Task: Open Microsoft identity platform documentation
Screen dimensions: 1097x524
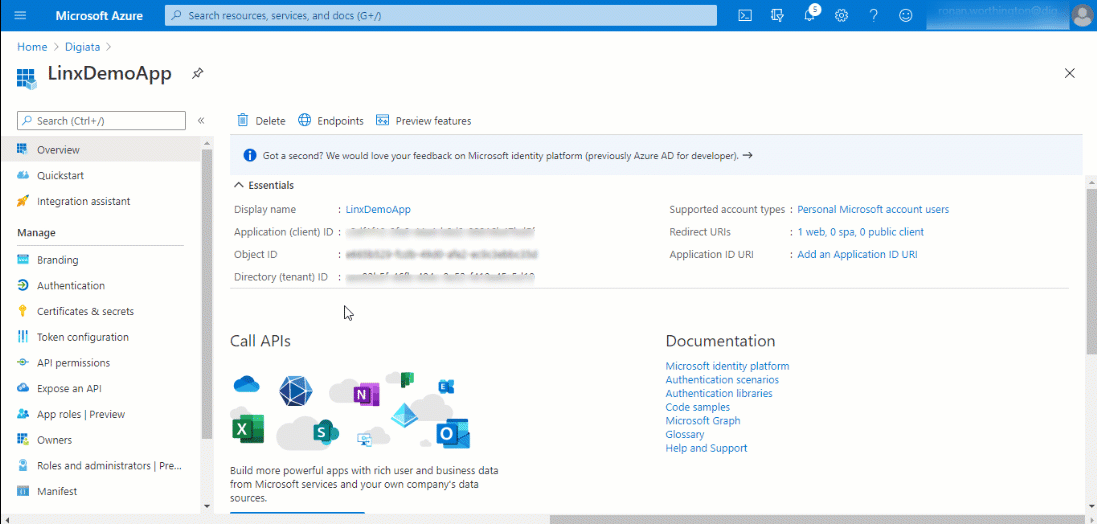Action: coord(727,366)
